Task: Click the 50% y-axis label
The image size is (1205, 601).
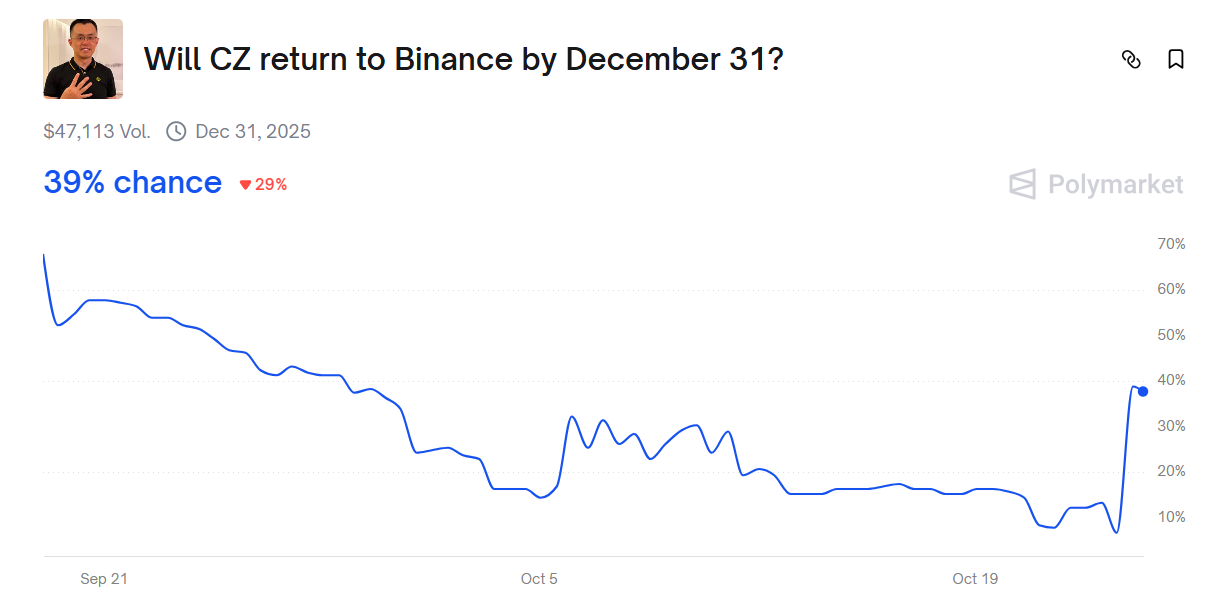Action: coord(1171,335)
